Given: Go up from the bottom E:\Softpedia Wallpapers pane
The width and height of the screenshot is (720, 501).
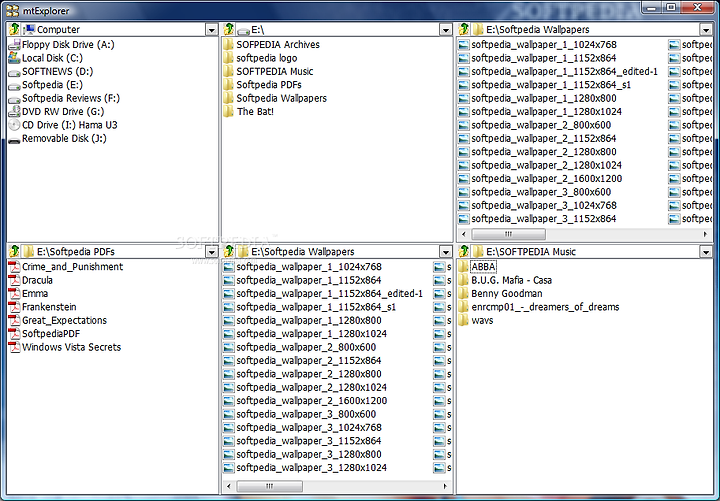Looking at the screenshot, I should 229,251.
